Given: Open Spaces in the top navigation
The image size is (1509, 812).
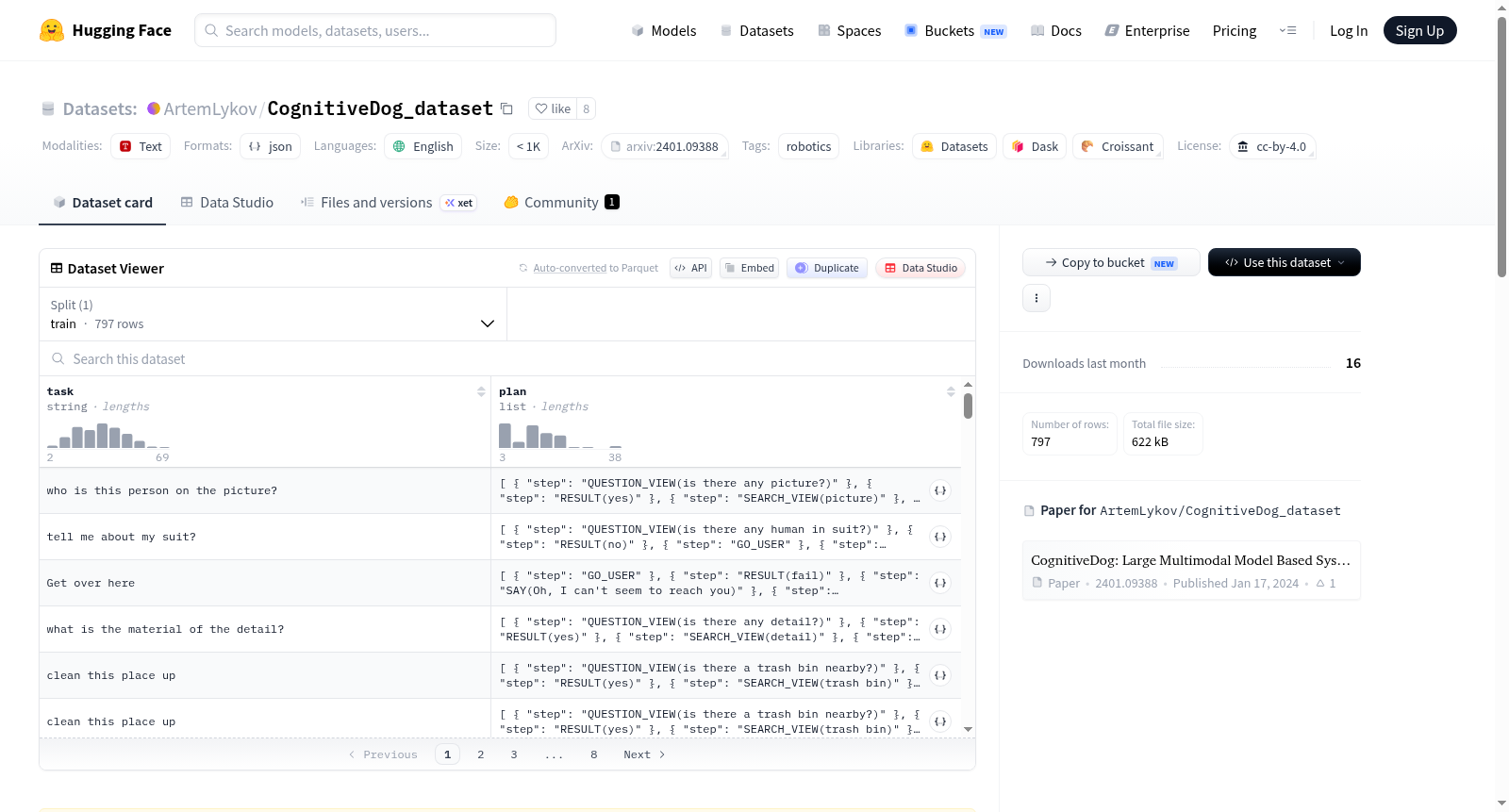Looking at the screenshot, I should (850, 30).
